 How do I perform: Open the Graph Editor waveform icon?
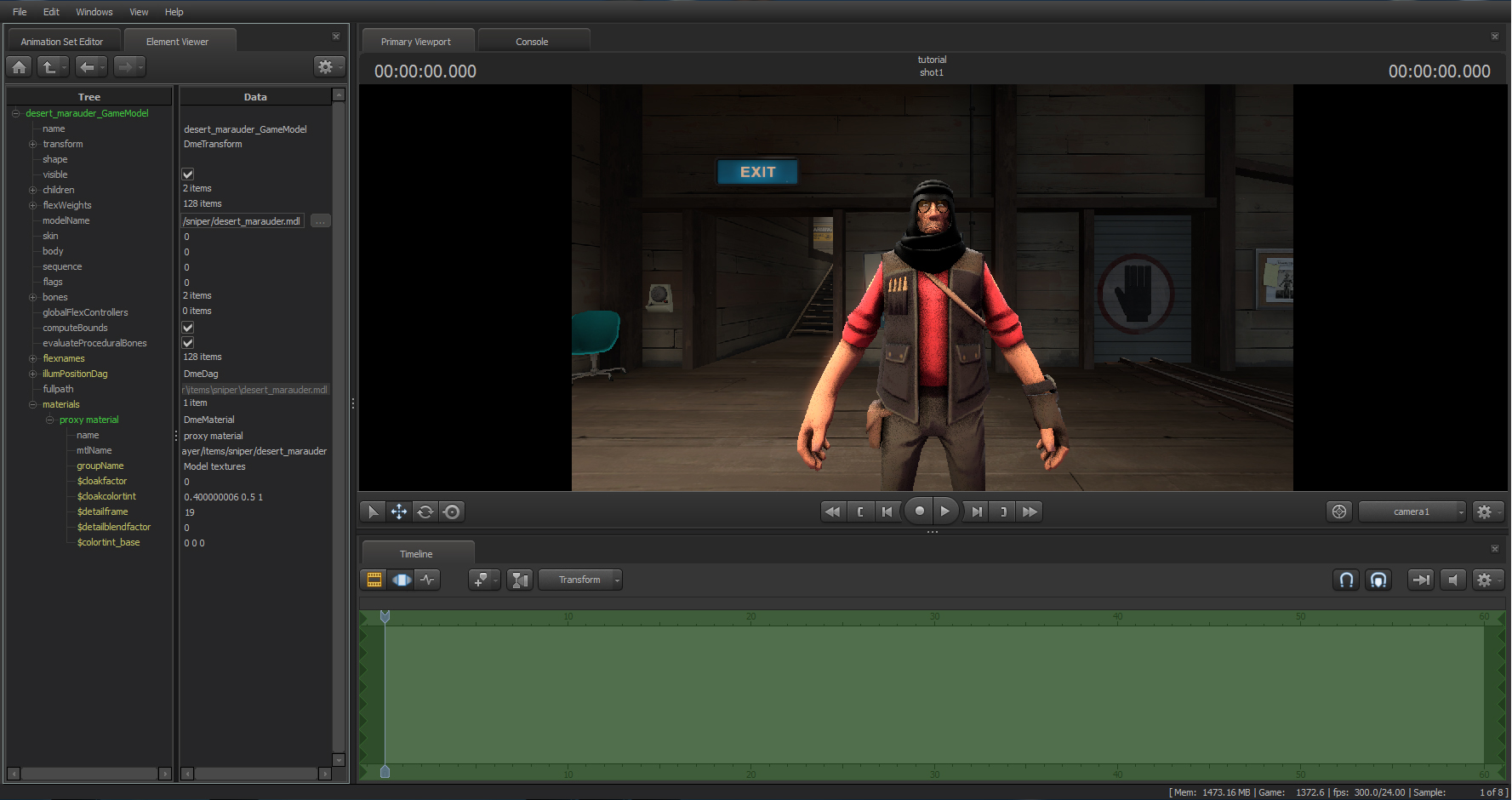[x=427, y=580]
